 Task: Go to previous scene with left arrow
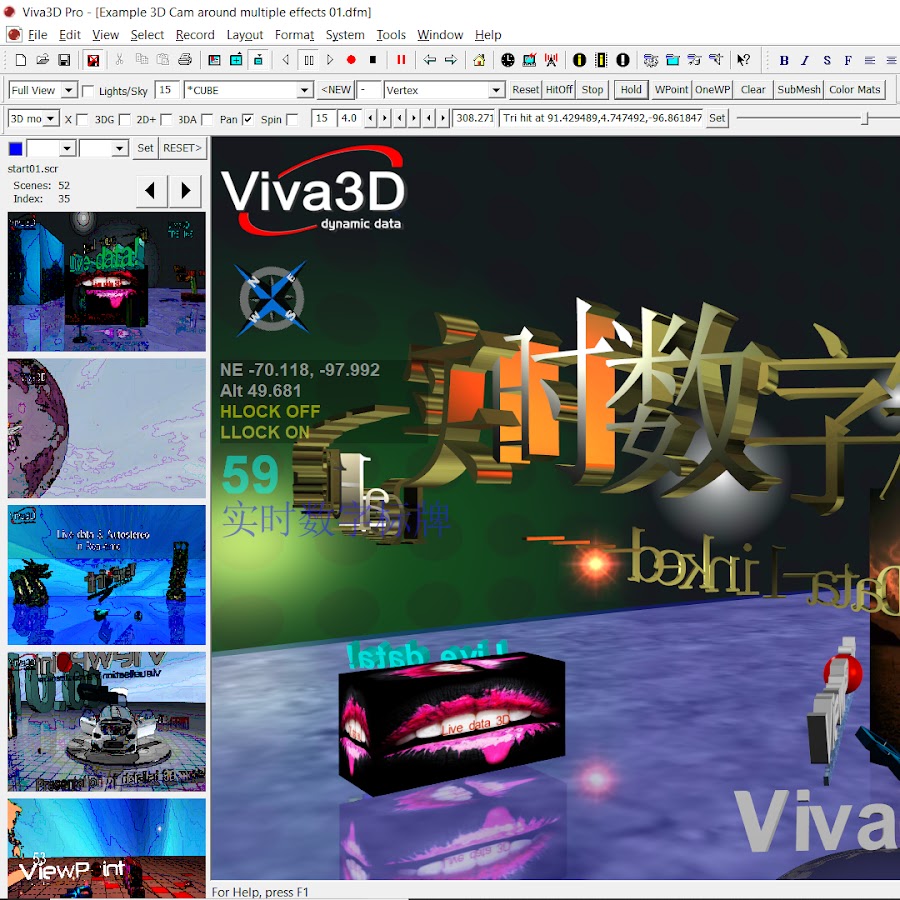point(152,191)
